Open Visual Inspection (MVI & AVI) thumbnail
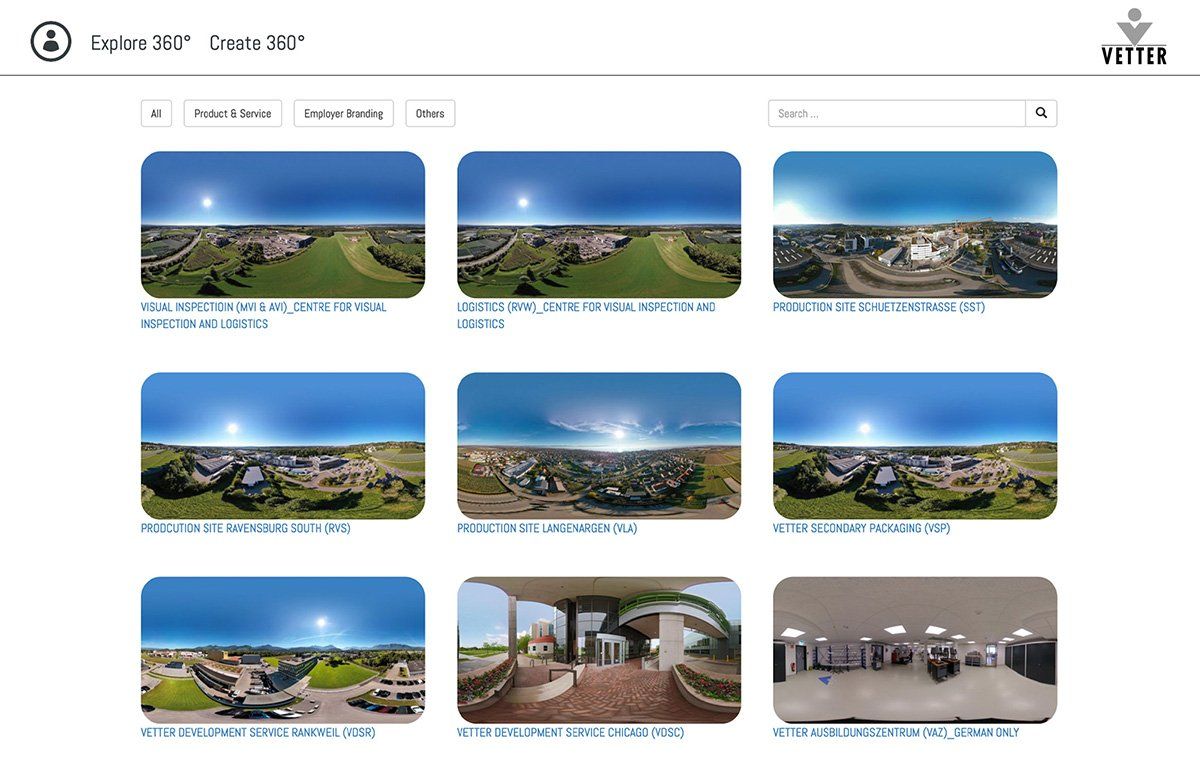 coord(283,224)
